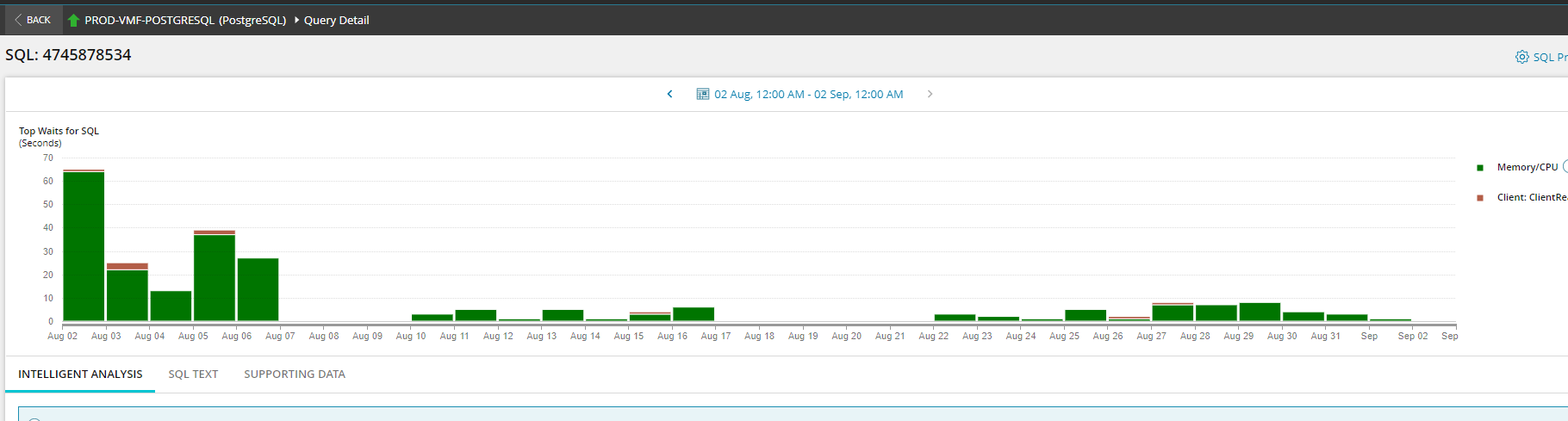Click the Aug 05 bar in chart
The height and width of the screenshot is (421, 1568).
coord(215,276)
